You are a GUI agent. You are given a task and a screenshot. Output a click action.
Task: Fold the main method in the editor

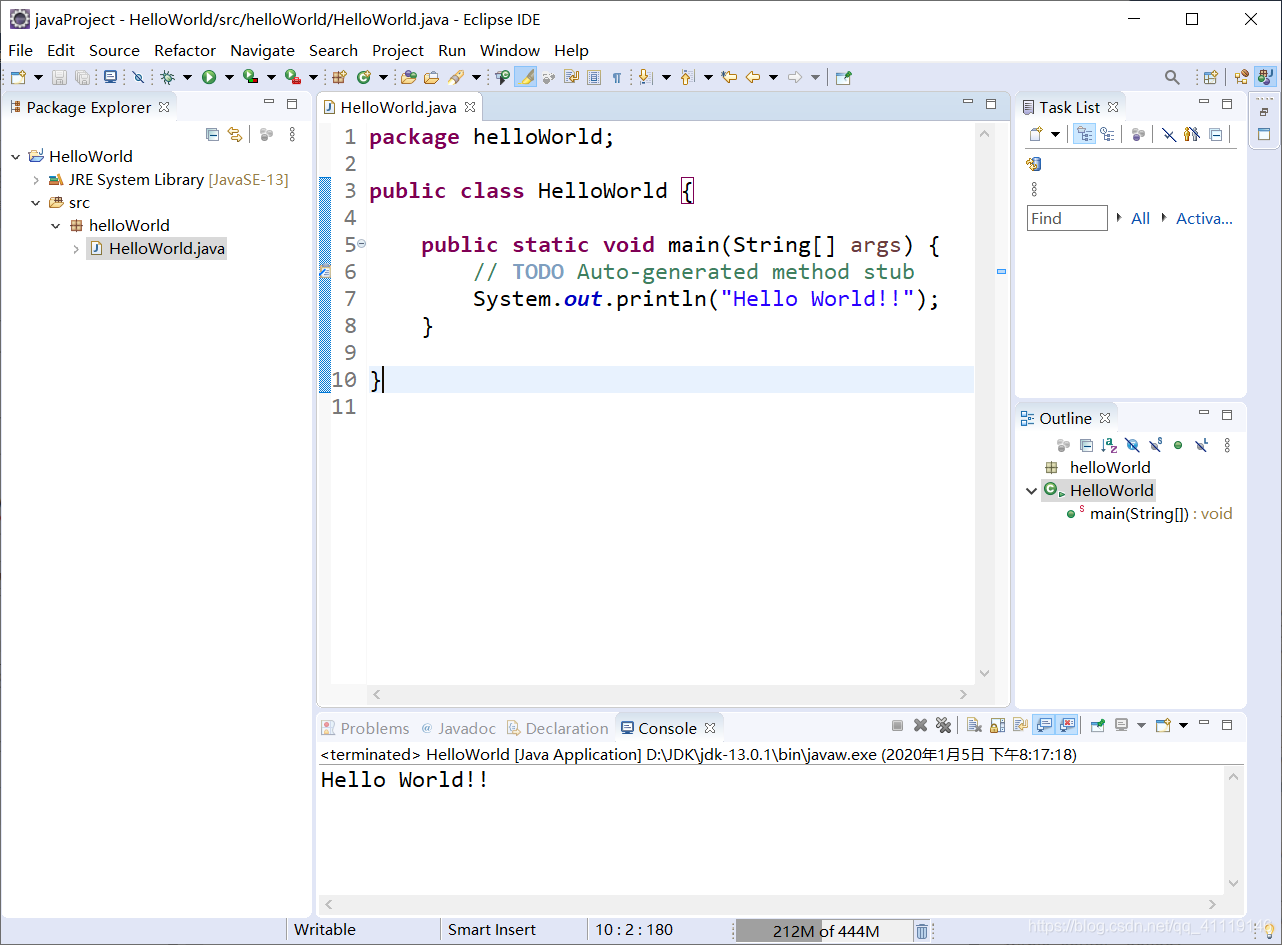coord(361,243)
